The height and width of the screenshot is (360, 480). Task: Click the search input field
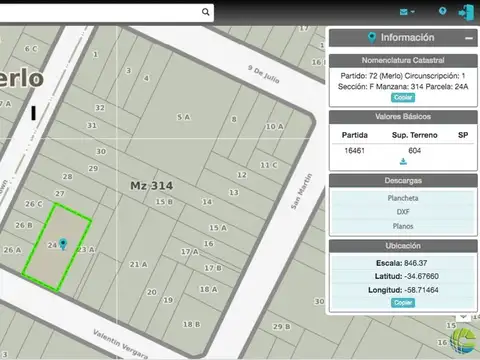[x=107, y=13]
